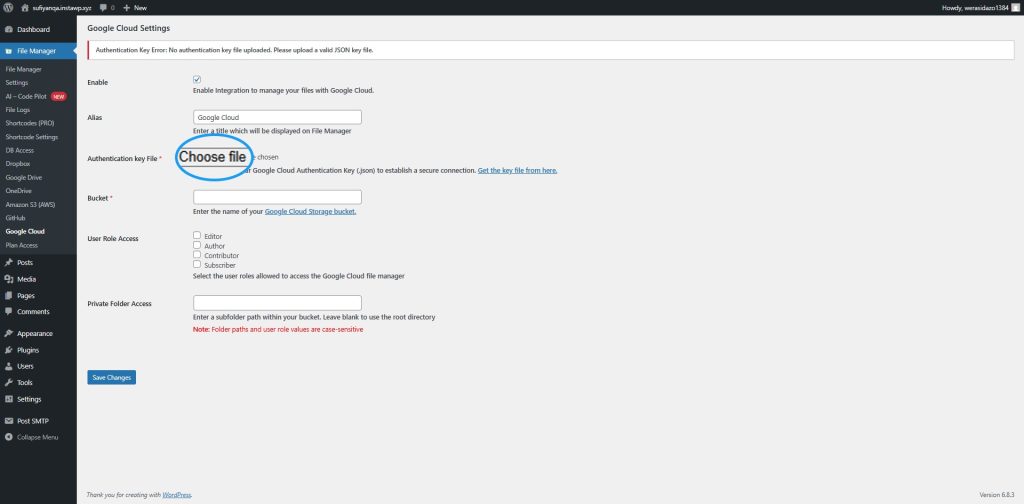Check the Editor user role checkbox

click(x=197, y=236)
